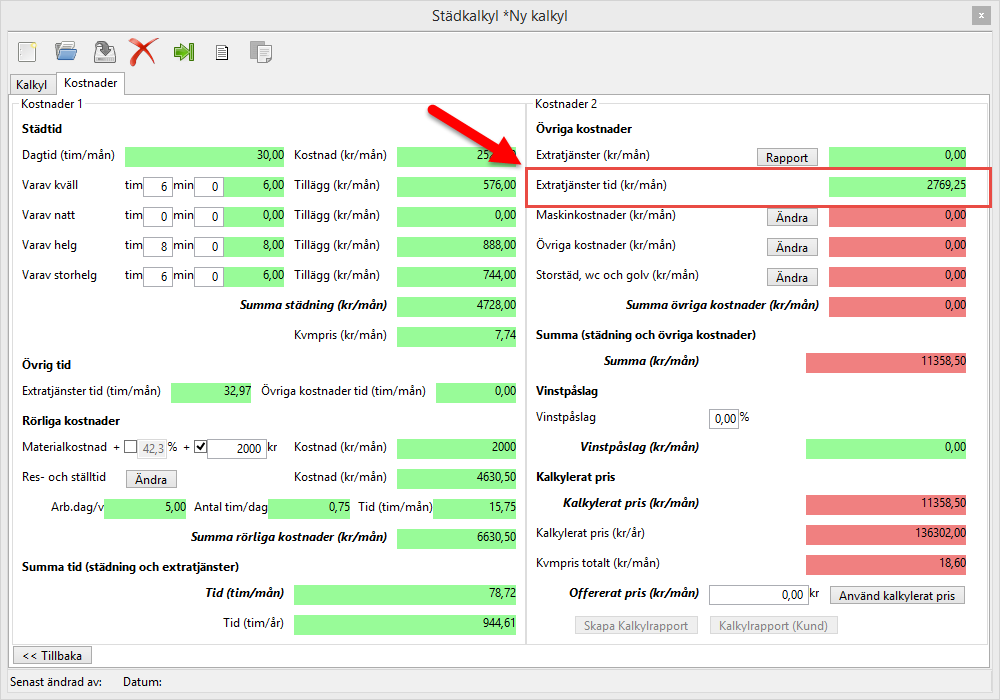
Task: Click the Använd kalkylerat pris button
Action: pos(897,596)
